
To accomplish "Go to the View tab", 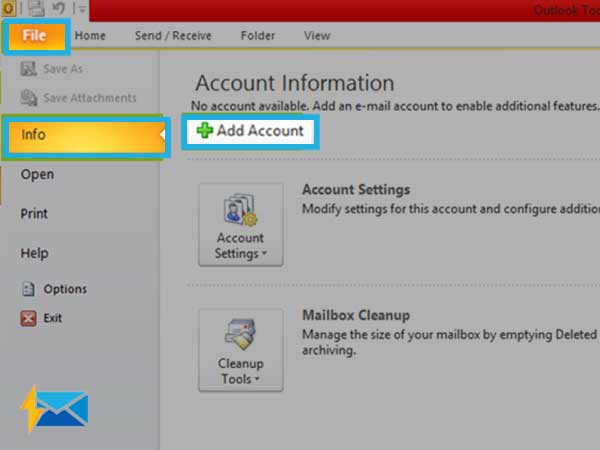I will pyautogui.click(x=317, y=36).
